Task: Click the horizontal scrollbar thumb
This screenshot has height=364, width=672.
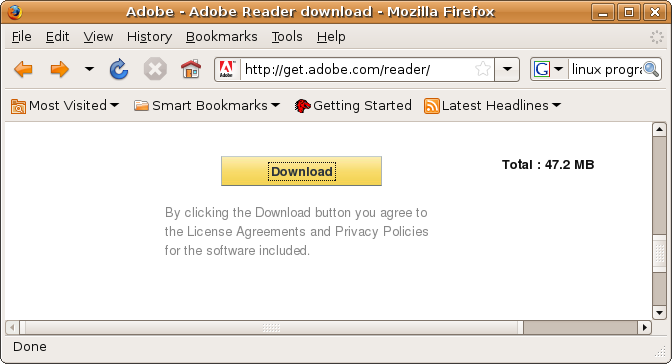Action: point(271,328)
